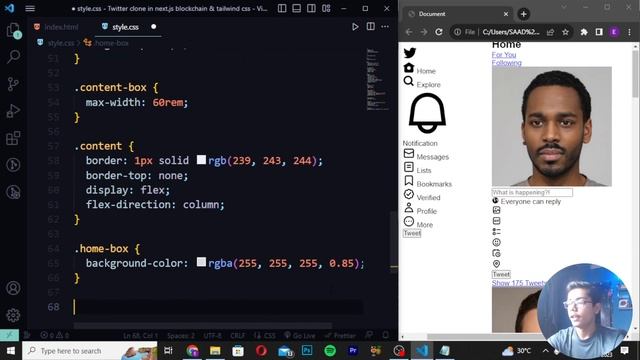Image resolution: width=640 pixels, height=360 pixels.
Task: Open a new browser tab
Action: [523, 14]
